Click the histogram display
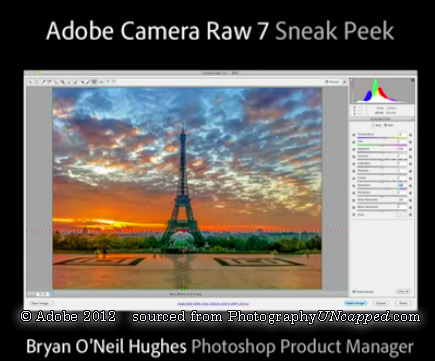435x361 pixels. 382,91
